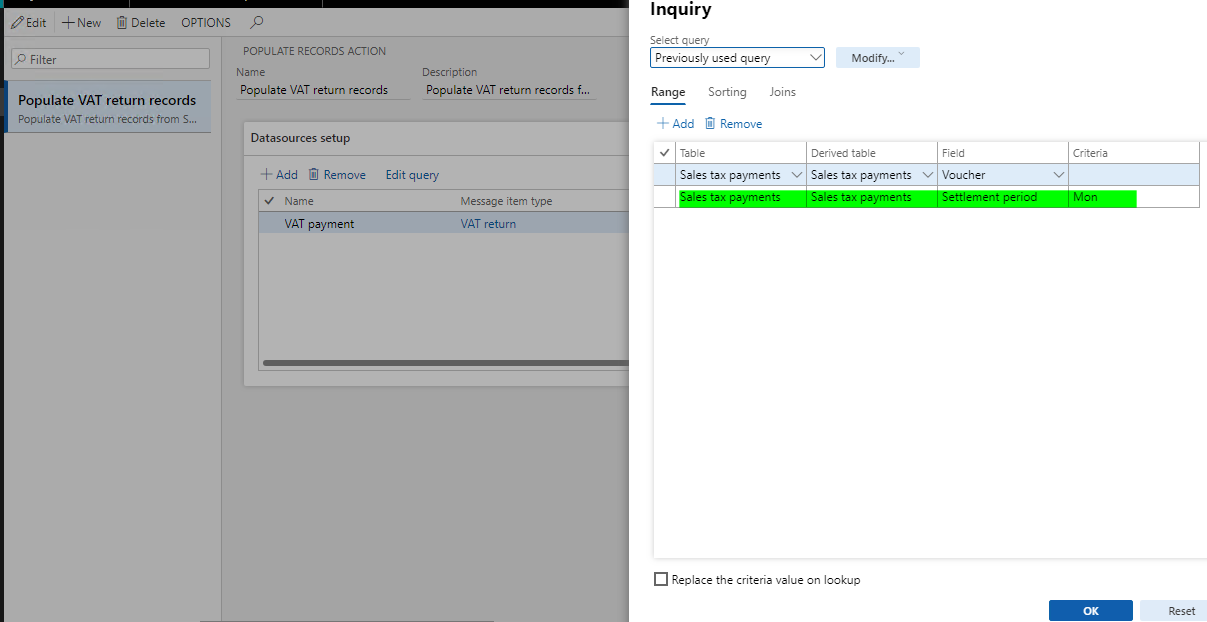Toggle select-all checkmark in Range grid
This screenshot has width=1207, height=622.
pyautogui.click(x=665, y=153)
